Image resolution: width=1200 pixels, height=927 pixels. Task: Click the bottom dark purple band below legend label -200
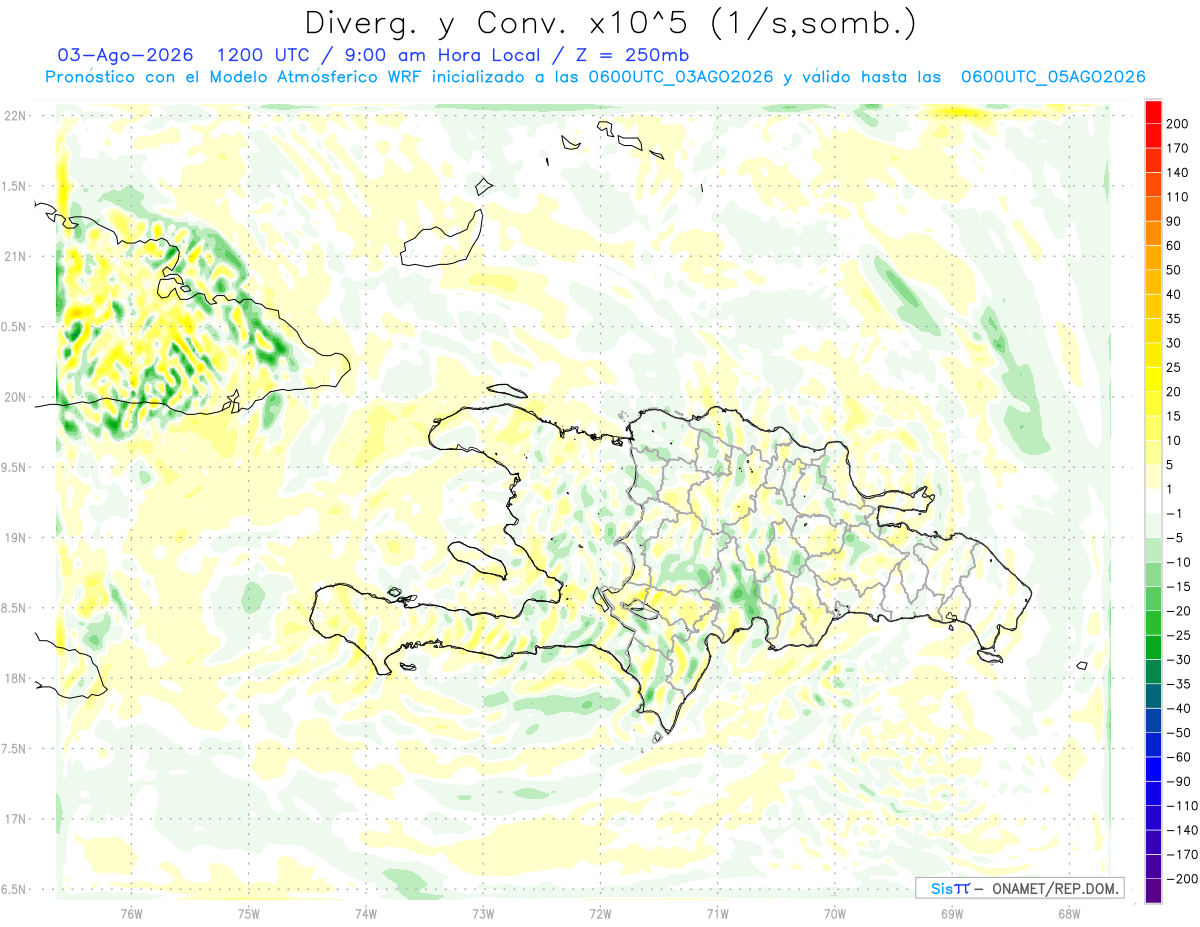tap(1153, 890)
